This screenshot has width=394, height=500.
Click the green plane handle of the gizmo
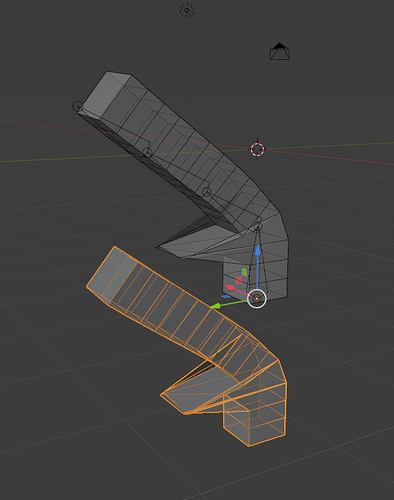[244, 272]
